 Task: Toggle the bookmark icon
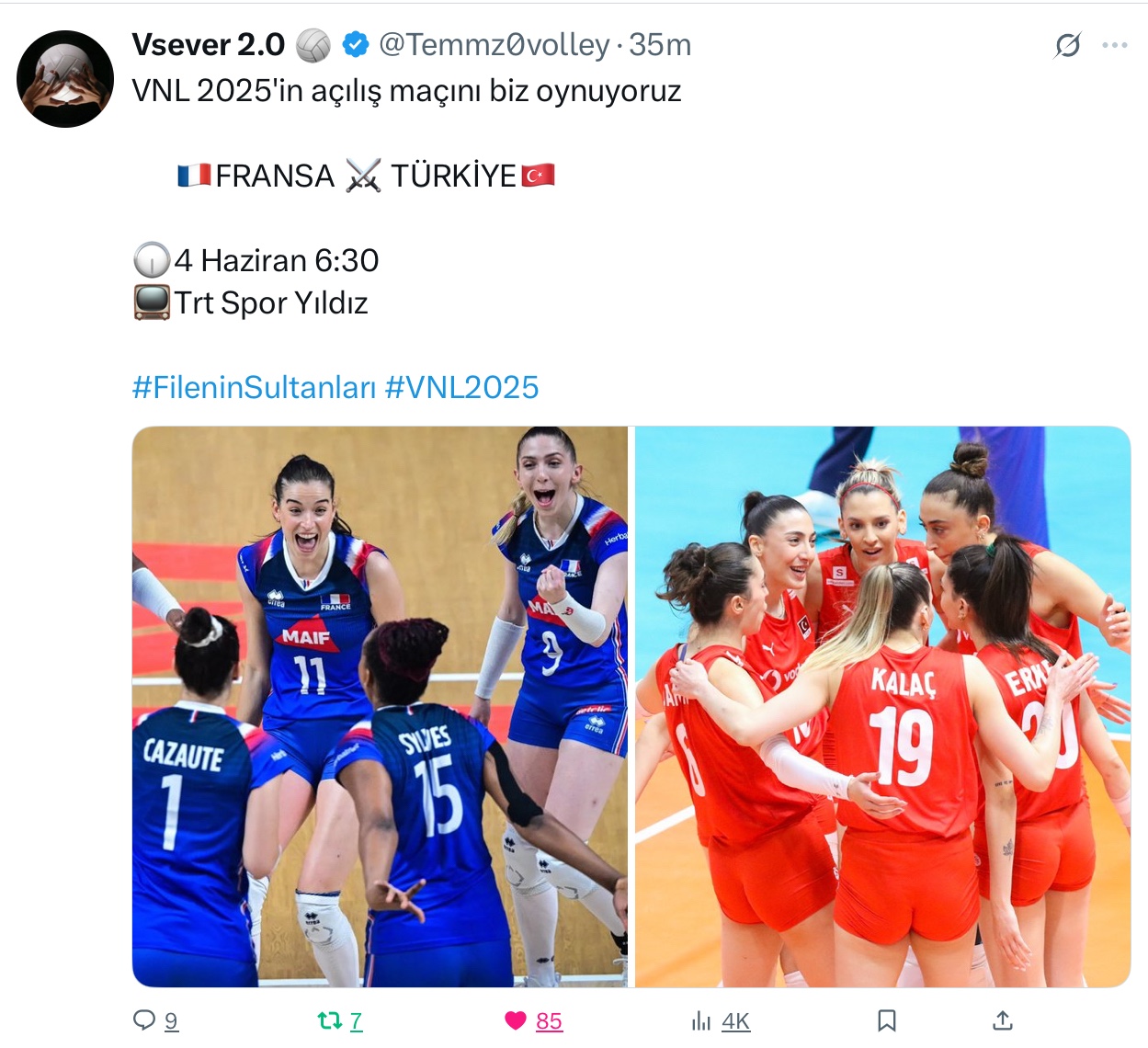887,1020
